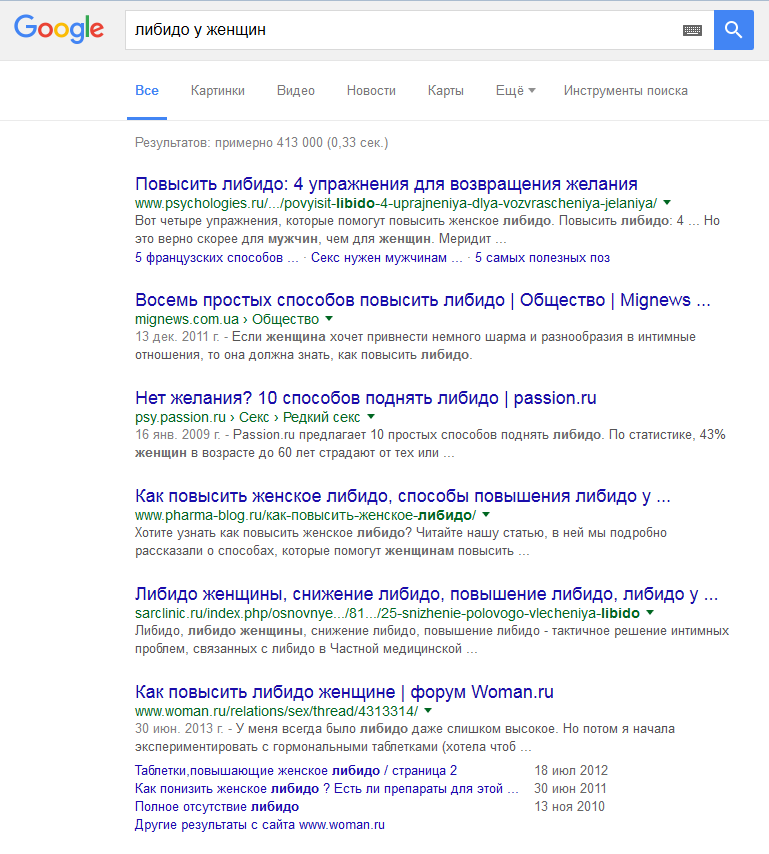Open result "Восемь простых способов повысить либидо"
Screen dimensions: 769x854
click(423, 300)
